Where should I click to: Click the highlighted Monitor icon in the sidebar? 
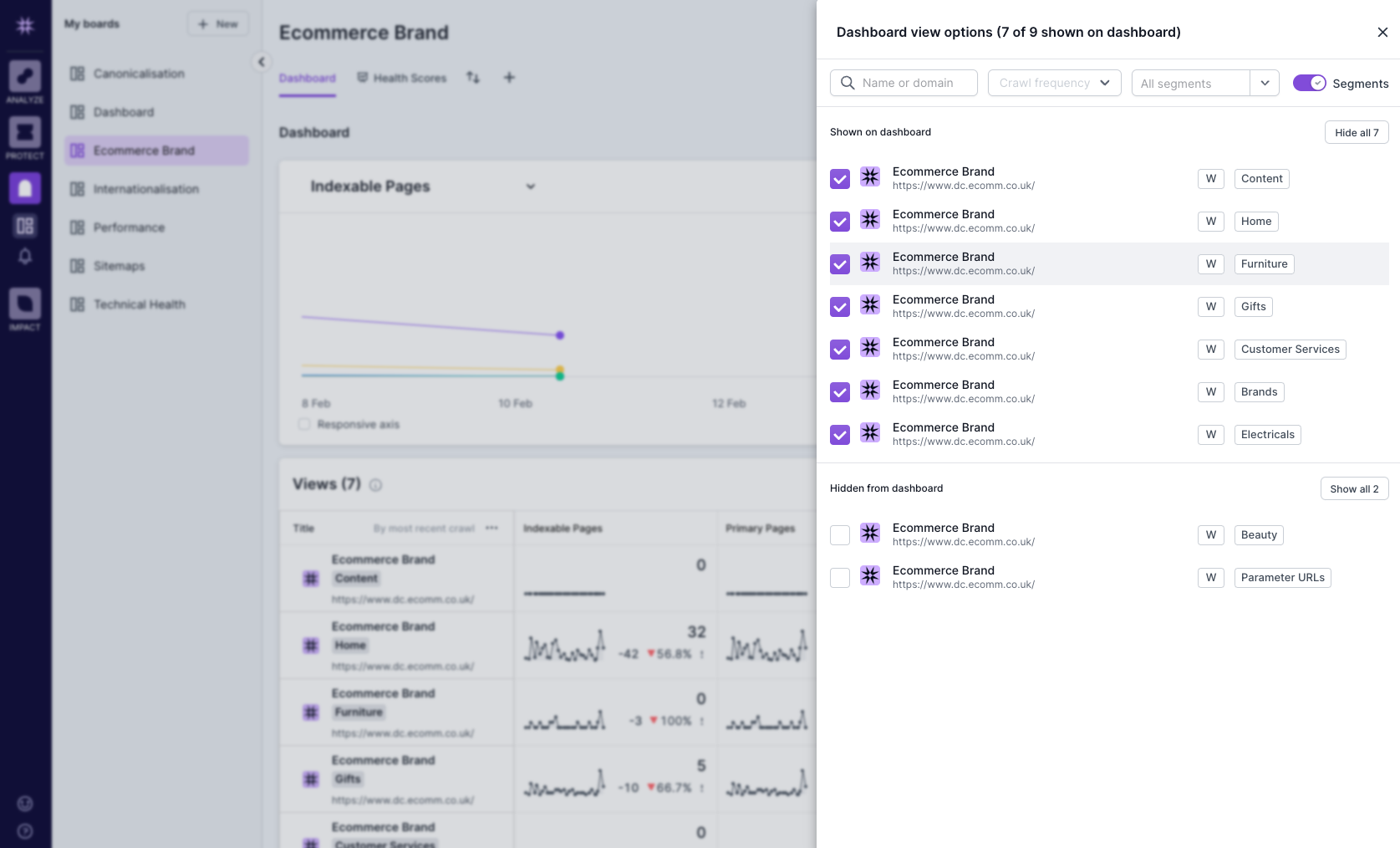click(x=25, y=187)
